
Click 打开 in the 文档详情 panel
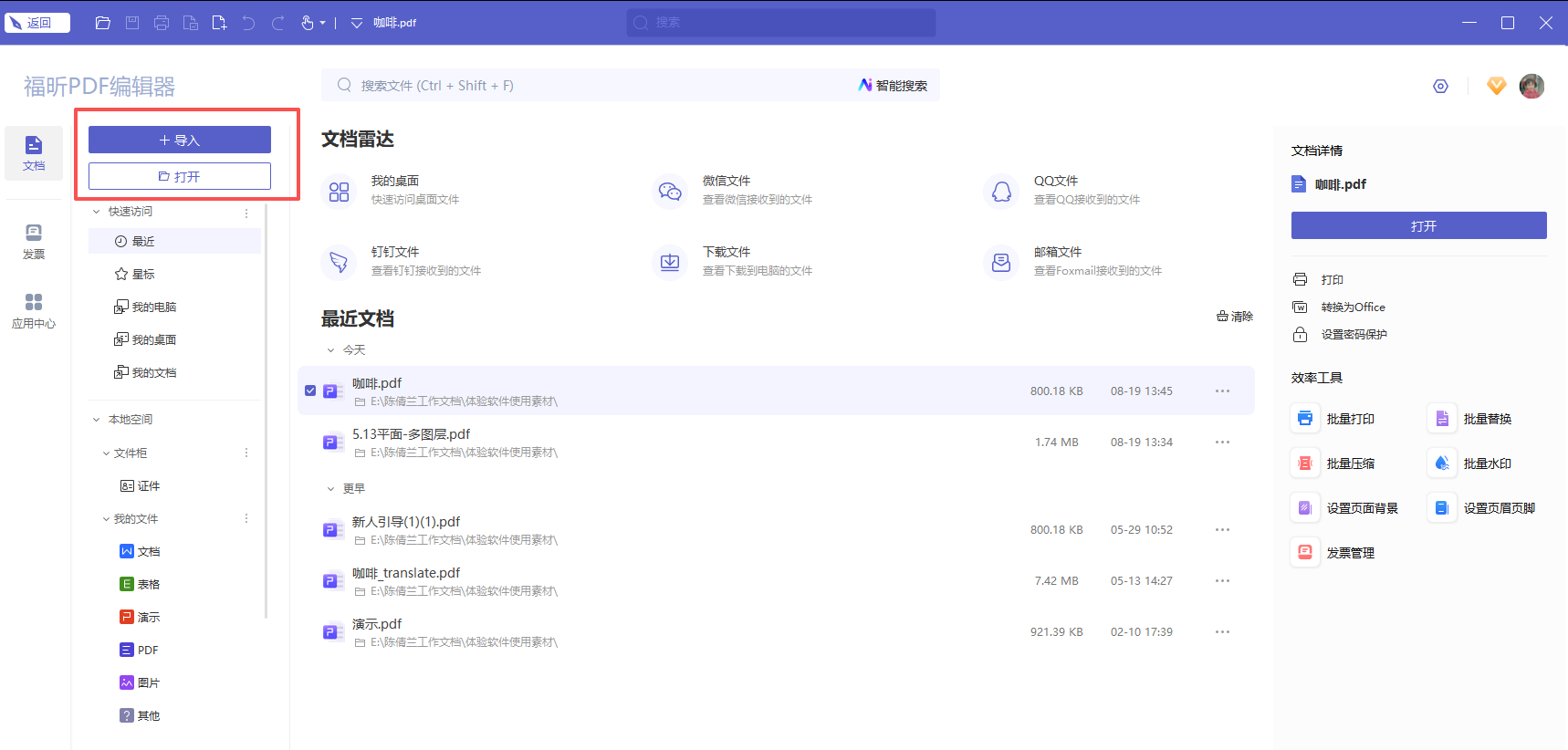click(1418, 225)
